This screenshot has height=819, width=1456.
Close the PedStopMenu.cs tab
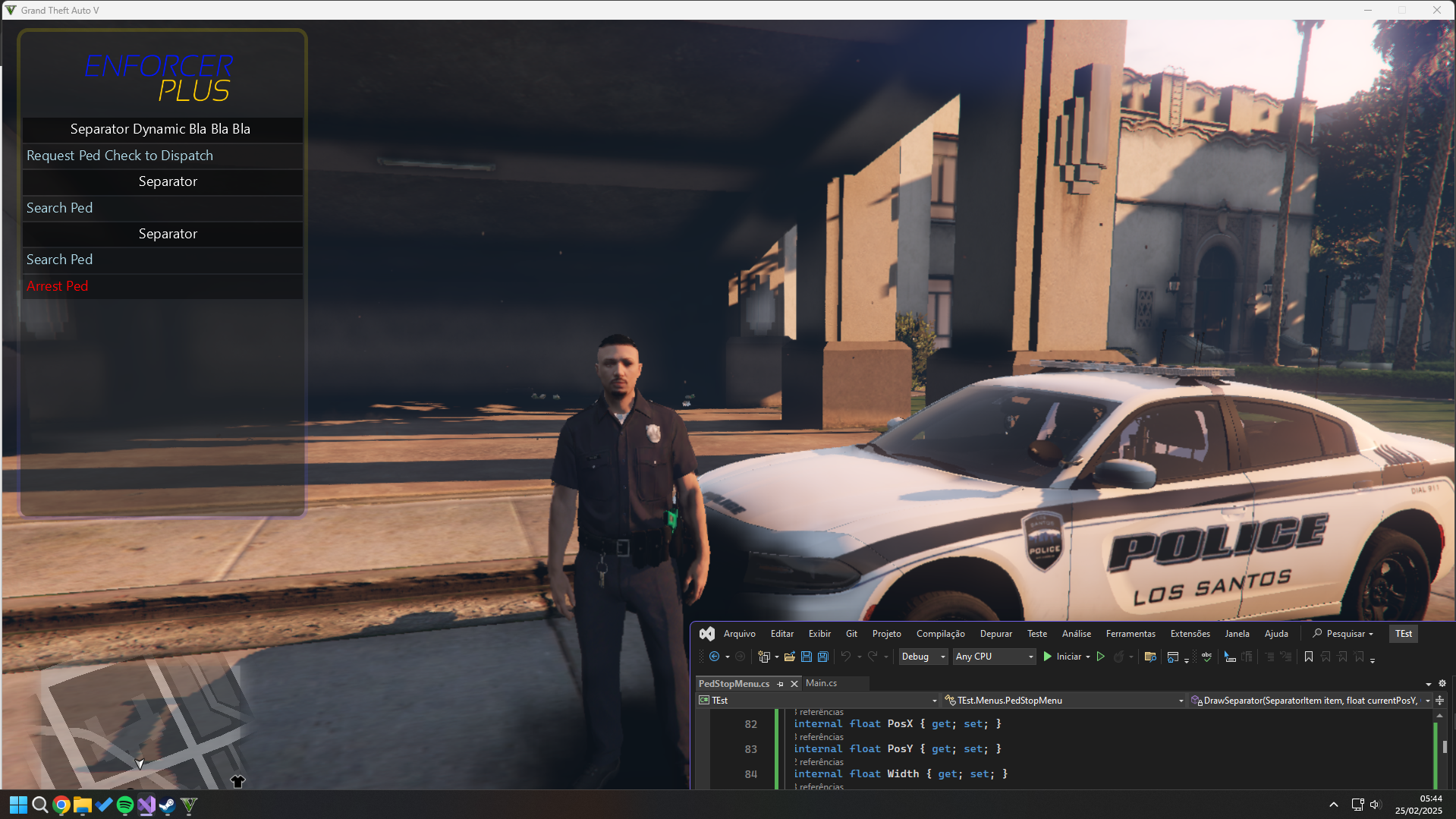794,684
